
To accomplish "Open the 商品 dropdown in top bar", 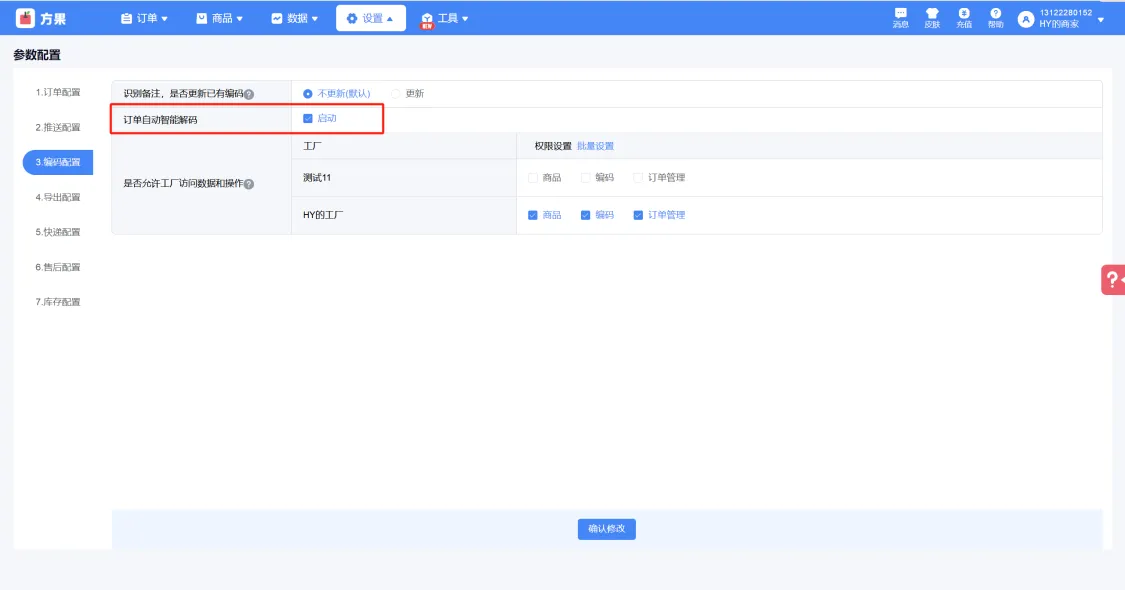I will click(x=219, y=18).
